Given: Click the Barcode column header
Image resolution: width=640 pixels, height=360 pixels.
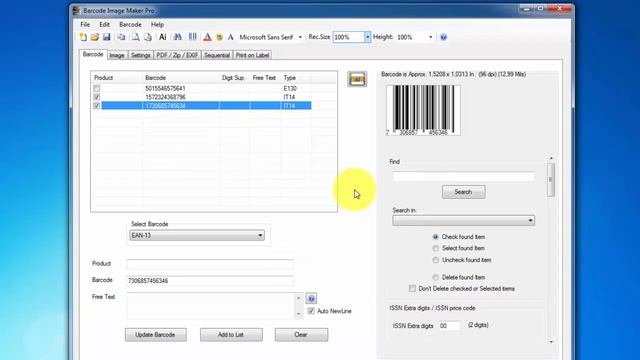Looking at the screenshot, I should pyautogui.click(x=156, y=78).
